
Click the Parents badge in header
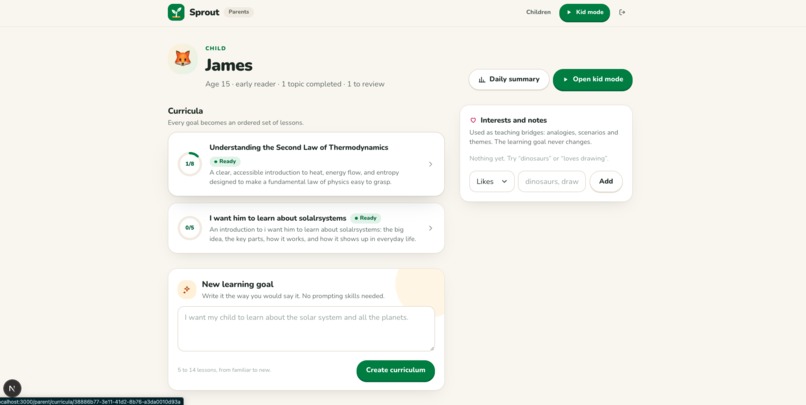pyautogui.click(x=239, y=12)
